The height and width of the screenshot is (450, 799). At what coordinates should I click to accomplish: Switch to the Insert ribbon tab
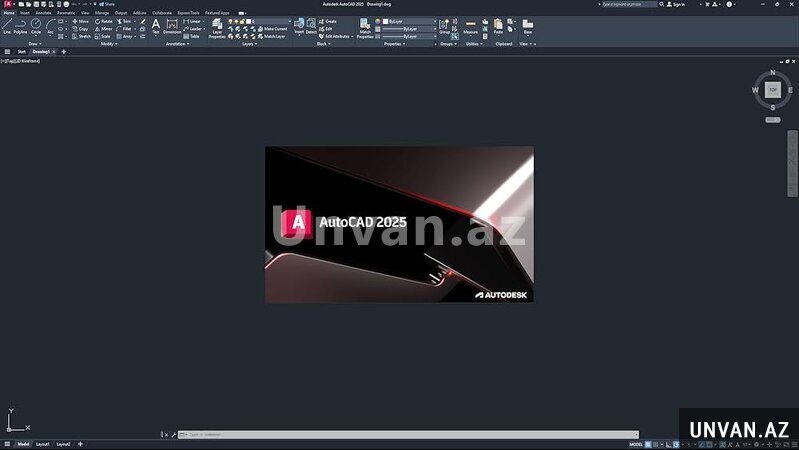pyautogui.click(x=24, y=13)
